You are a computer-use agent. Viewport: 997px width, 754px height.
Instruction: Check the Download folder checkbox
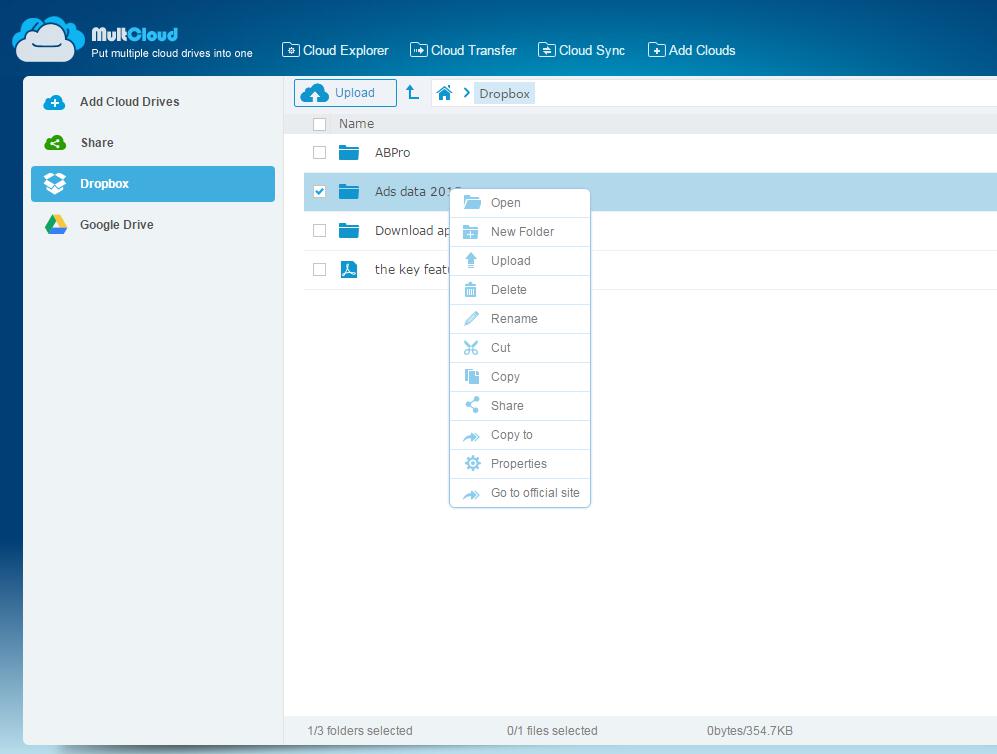(x=319, y=230)
